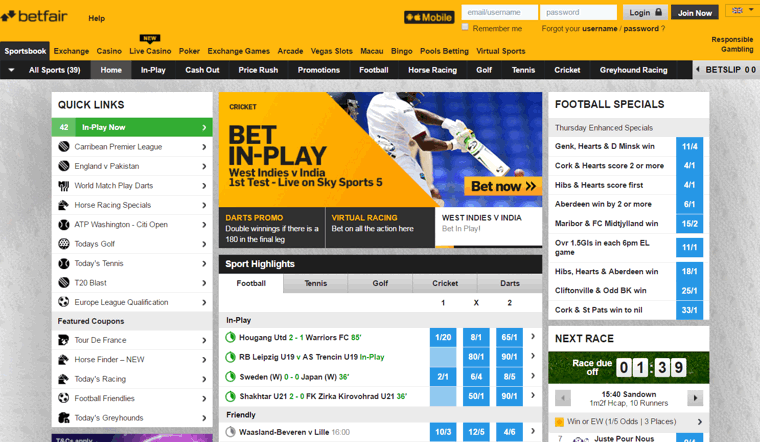Image resolution: width=760 pixels, height=442 pixels.
Task: Tick the Remember me checkbox
Action: tap(465, 27)
